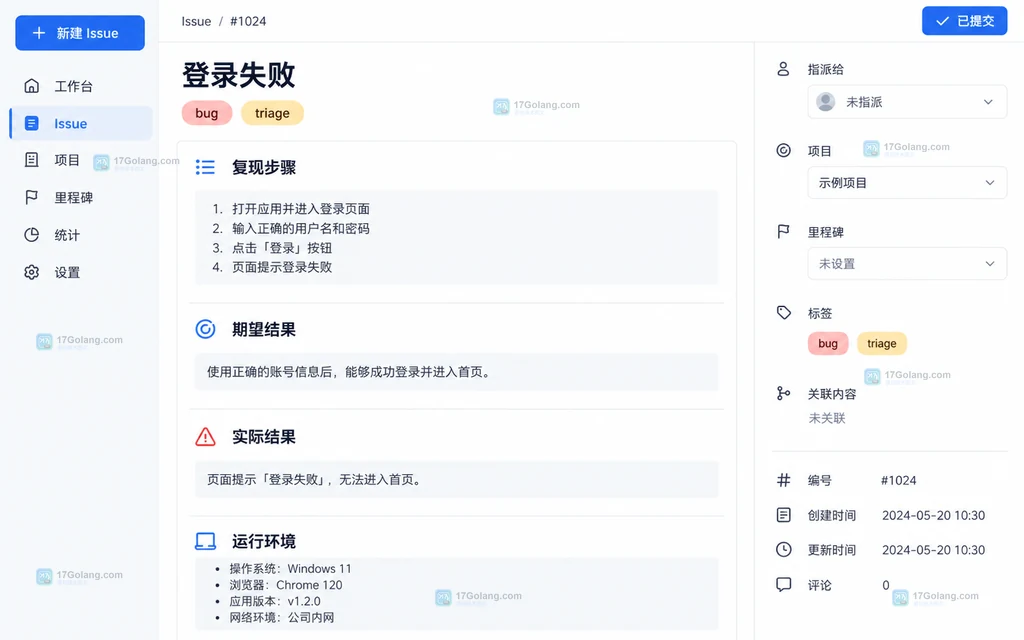Screen dimensions: 1024x640
Task: Click the bug tag under the title
Action: pyautogui.click(x=206, y=113)
